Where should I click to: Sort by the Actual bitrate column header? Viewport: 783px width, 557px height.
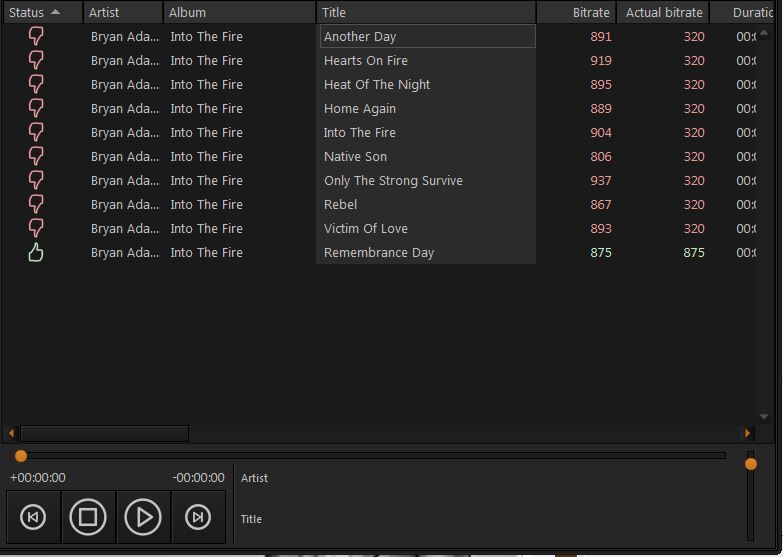point(663,12)
